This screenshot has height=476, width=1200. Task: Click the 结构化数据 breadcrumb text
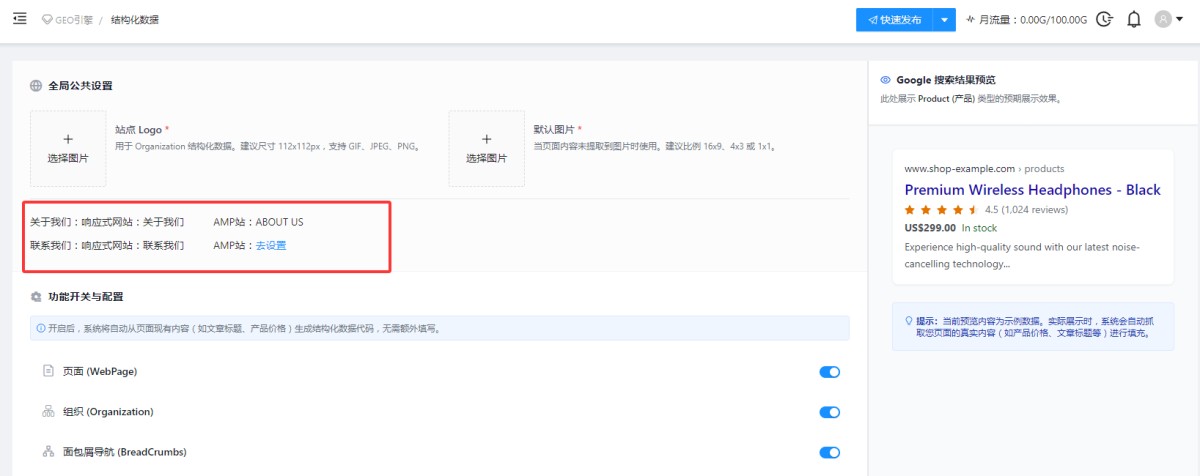point(134,20)
